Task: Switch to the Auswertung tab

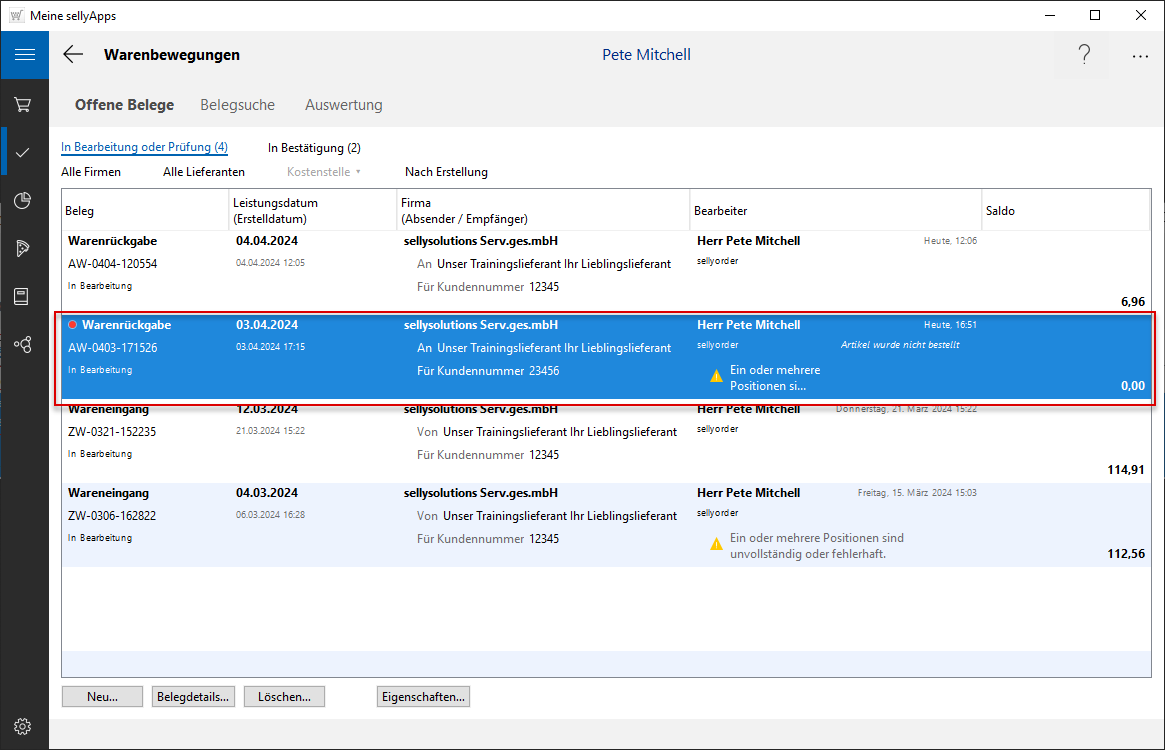Action: (343, 105)
